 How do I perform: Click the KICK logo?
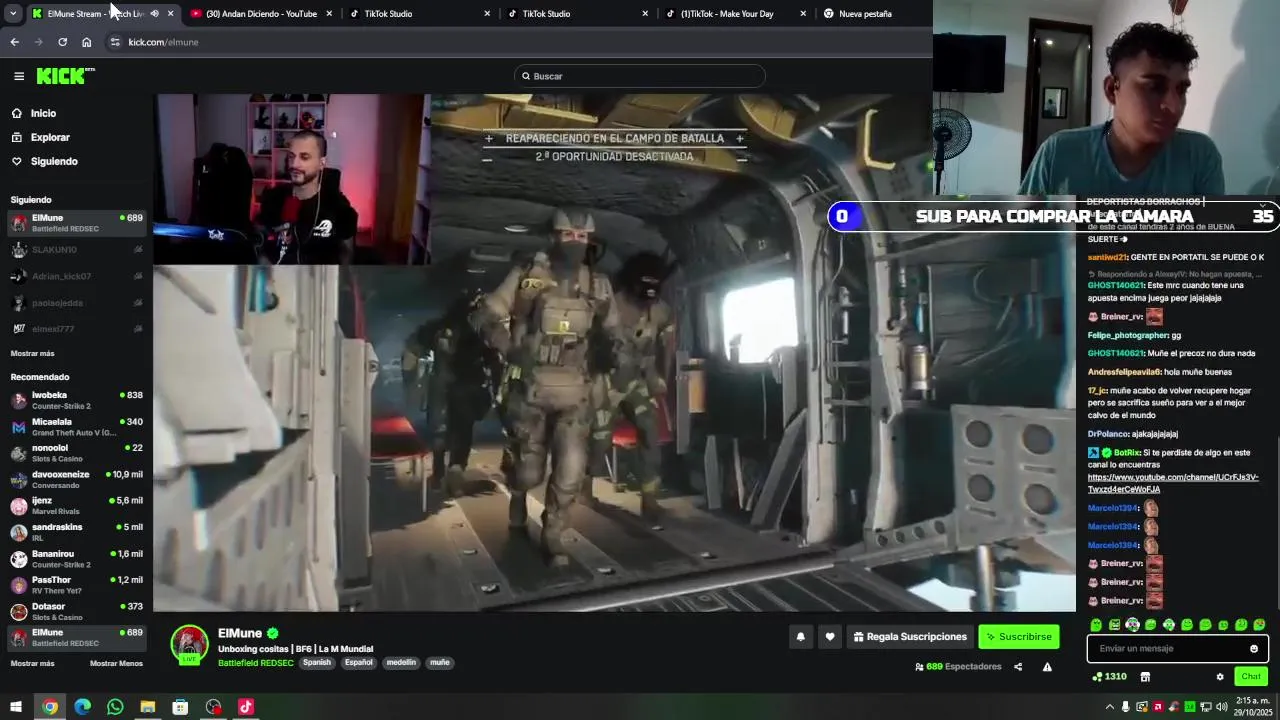[x=65, y=76]
